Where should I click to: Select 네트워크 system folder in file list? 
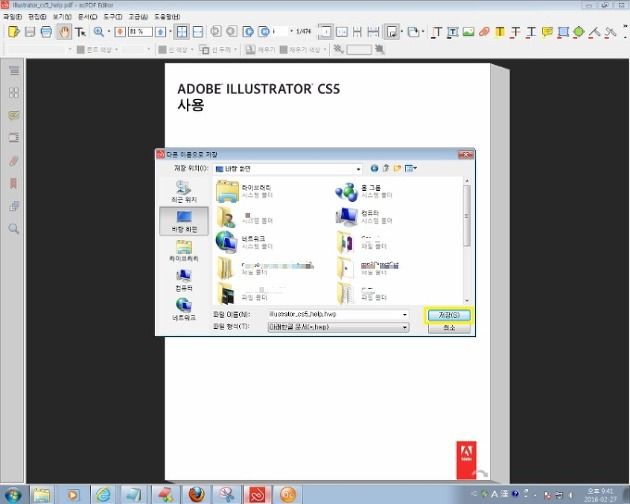click(244, 242)
